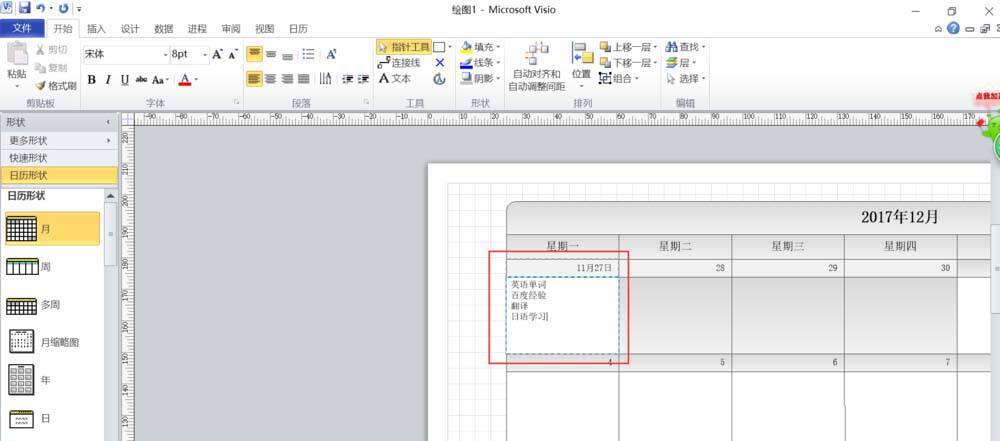The width and height of the screenshot is (1000, 441).
Task: Select the Text tool (文本)
Action: pyautogui.click(x=395, y=78)
